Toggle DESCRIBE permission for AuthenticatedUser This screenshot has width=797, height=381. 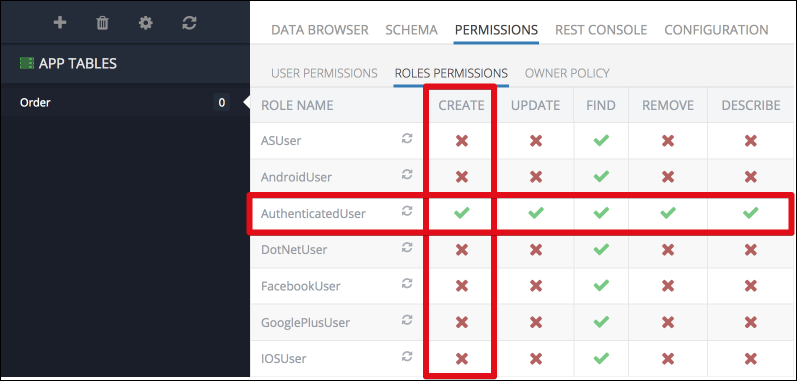(x=750, y=213)
